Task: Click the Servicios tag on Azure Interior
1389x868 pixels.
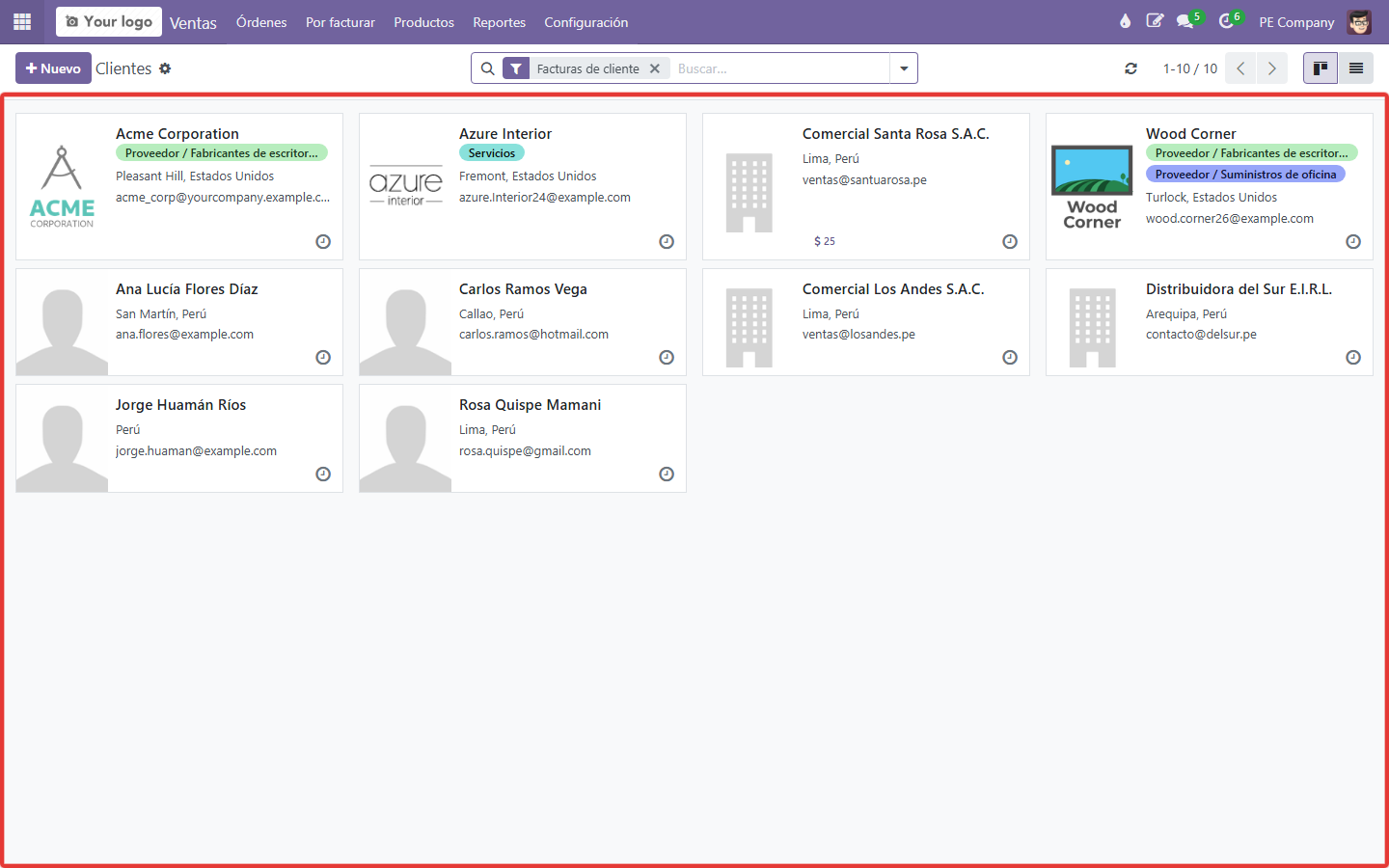Action: point(492,153)
